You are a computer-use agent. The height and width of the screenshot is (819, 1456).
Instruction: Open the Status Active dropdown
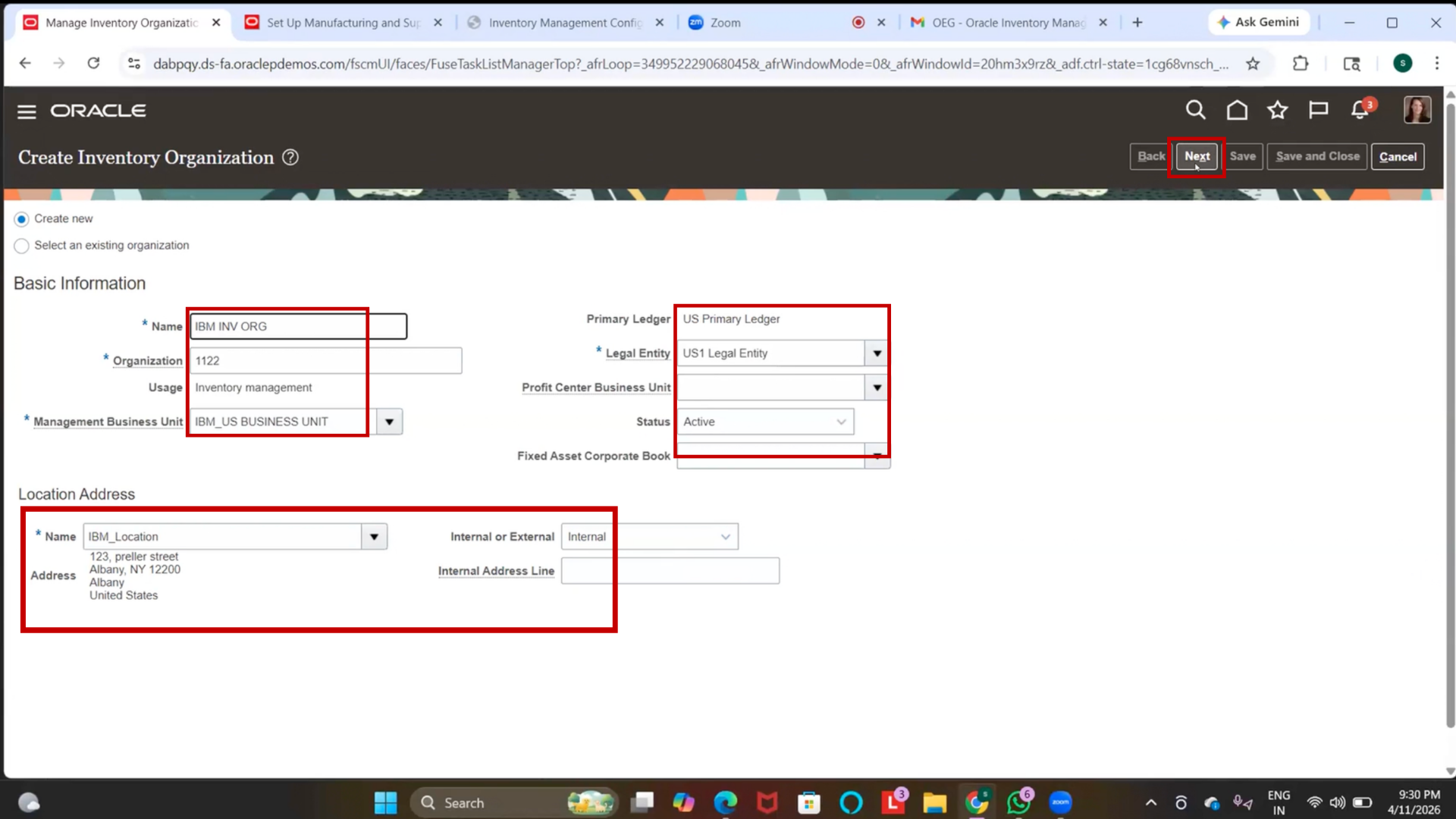click(765, 422)
